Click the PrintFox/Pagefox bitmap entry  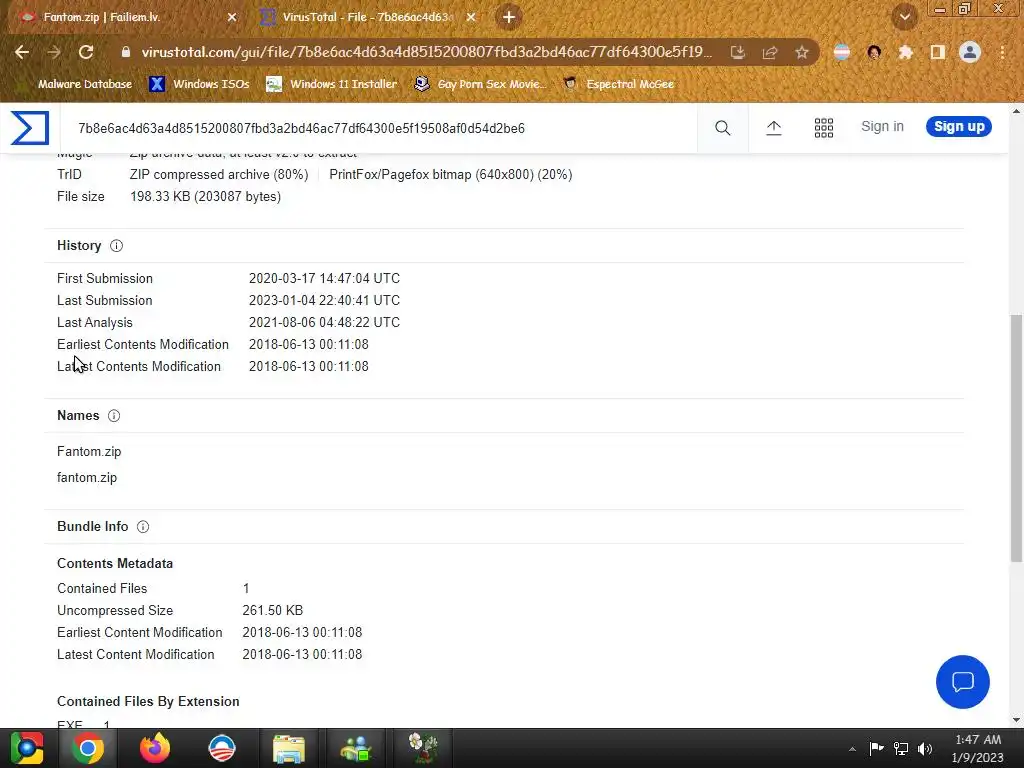pyautogui.click(x=451, y=174)
